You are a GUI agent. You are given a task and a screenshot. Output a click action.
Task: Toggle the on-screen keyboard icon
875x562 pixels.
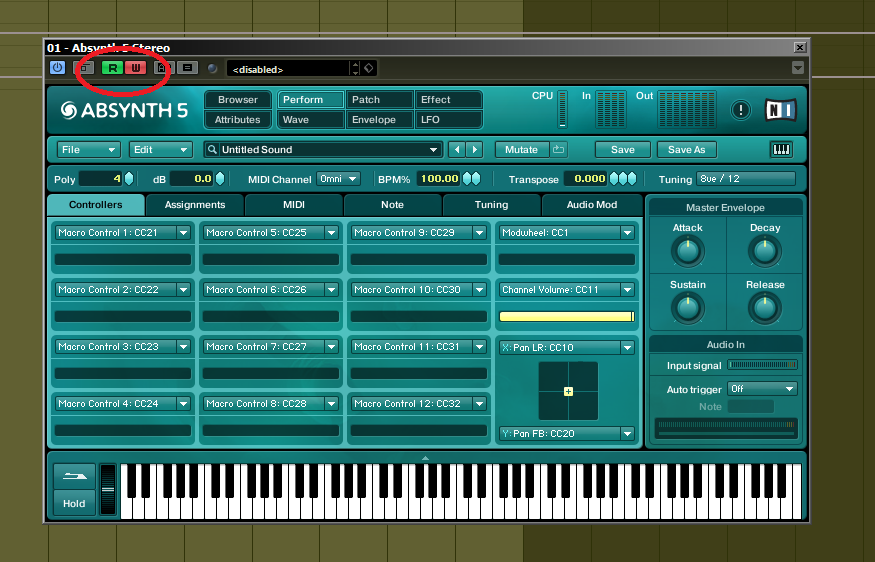[x=781, y=149]
